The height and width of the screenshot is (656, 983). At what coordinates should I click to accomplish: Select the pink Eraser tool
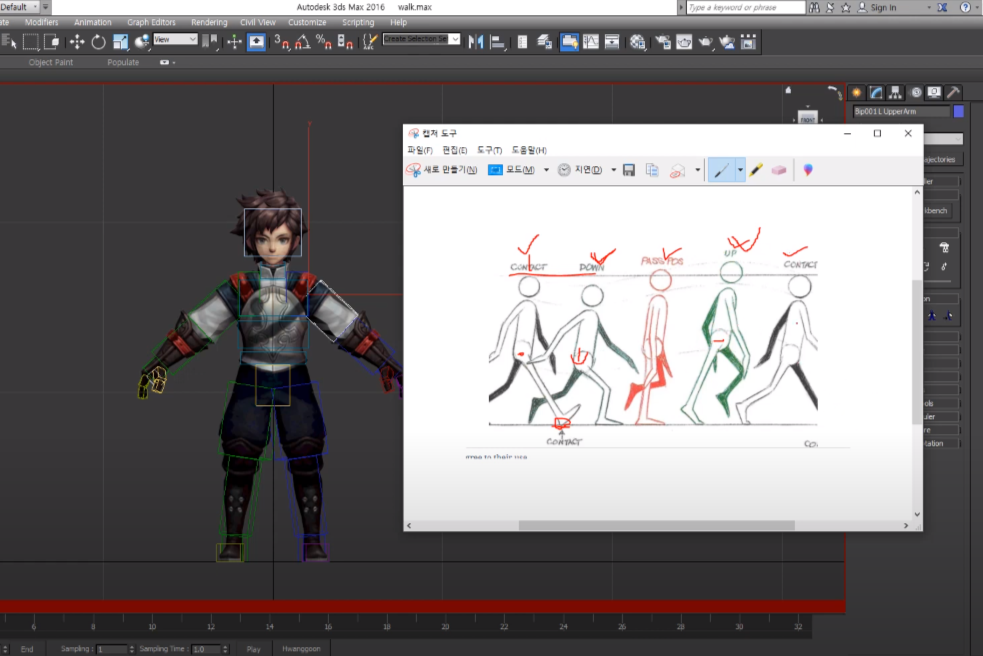[x=779, y=170]
